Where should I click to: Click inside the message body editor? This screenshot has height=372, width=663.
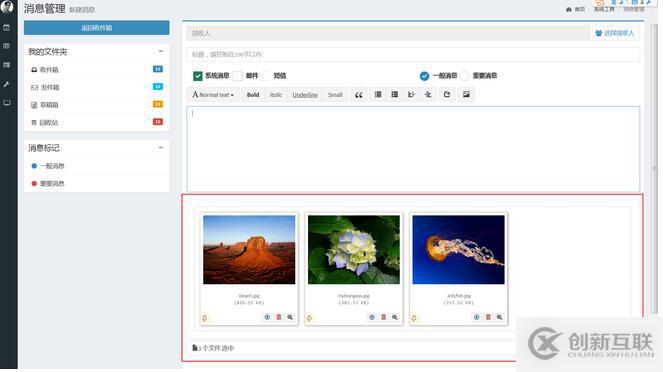[x=413, y=149]
